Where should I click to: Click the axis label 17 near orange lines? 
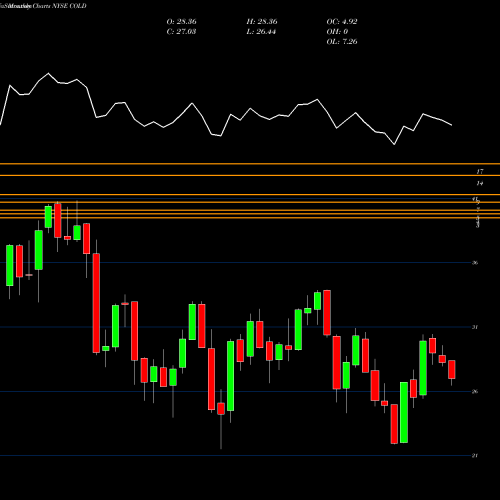[480, 172]
